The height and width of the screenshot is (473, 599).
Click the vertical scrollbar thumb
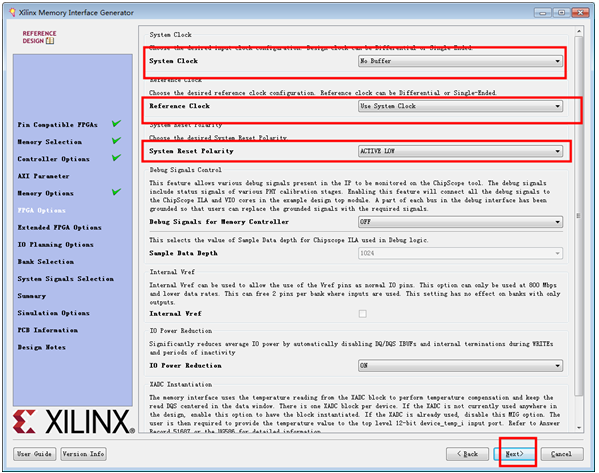point(579,216)
